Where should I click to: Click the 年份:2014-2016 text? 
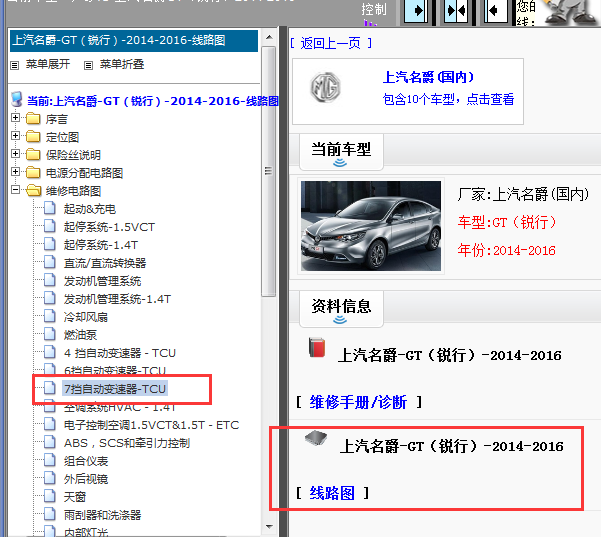click(506, 251)
